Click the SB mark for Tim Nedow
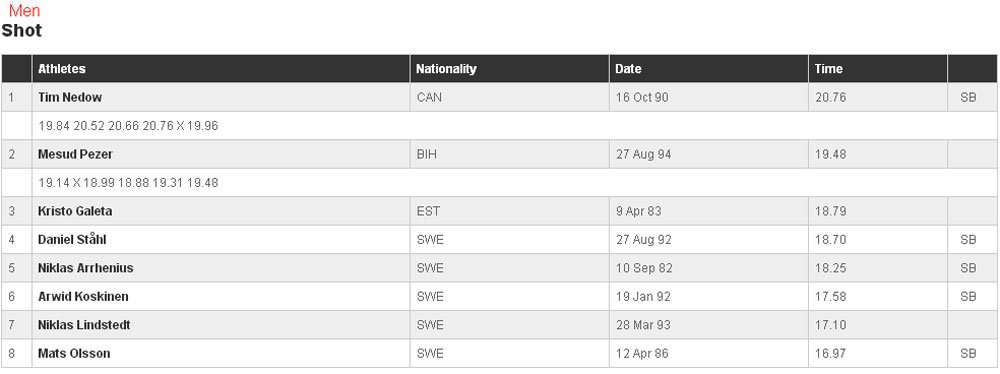1000x374 pixels. click(x=968, y=98)
